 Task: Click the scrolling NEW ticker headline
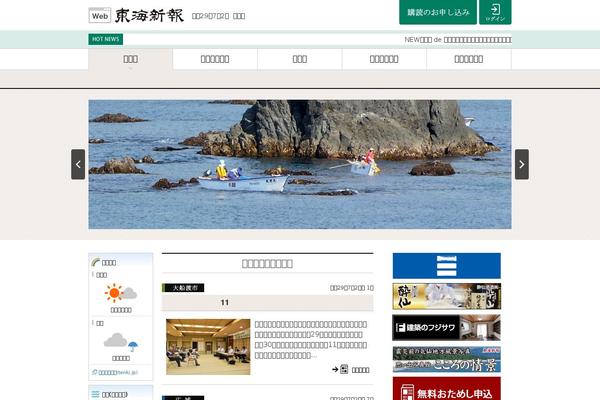(458, 39)
